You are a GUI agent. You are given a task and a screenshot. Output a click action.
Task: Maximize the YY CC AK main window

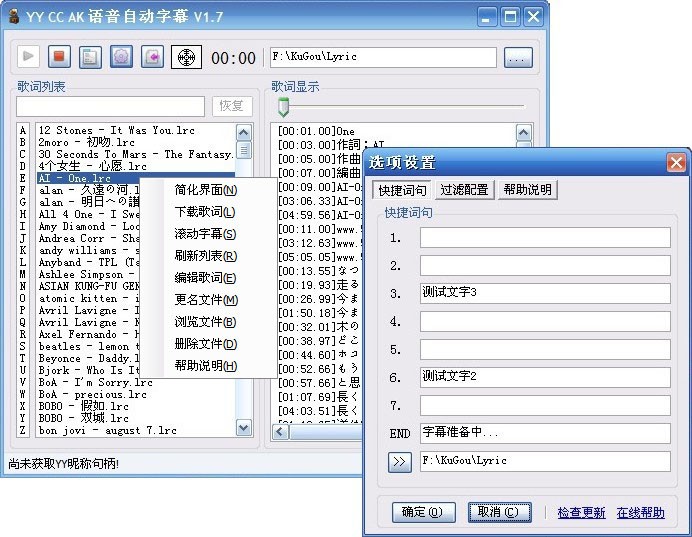tap(510, 17)
